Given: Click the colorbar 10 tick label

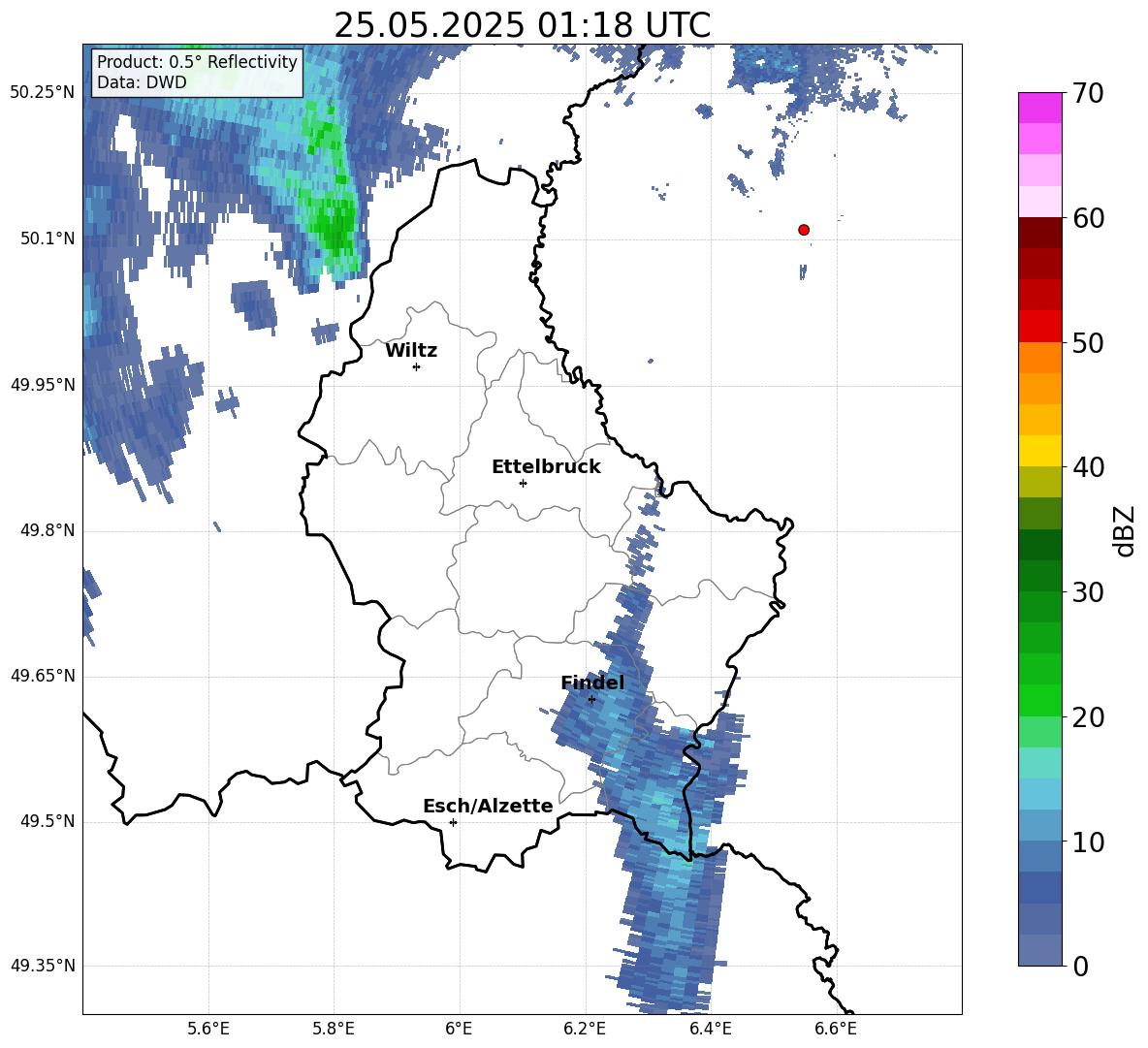Looking at the screenshot, I should coord(1088,842).
